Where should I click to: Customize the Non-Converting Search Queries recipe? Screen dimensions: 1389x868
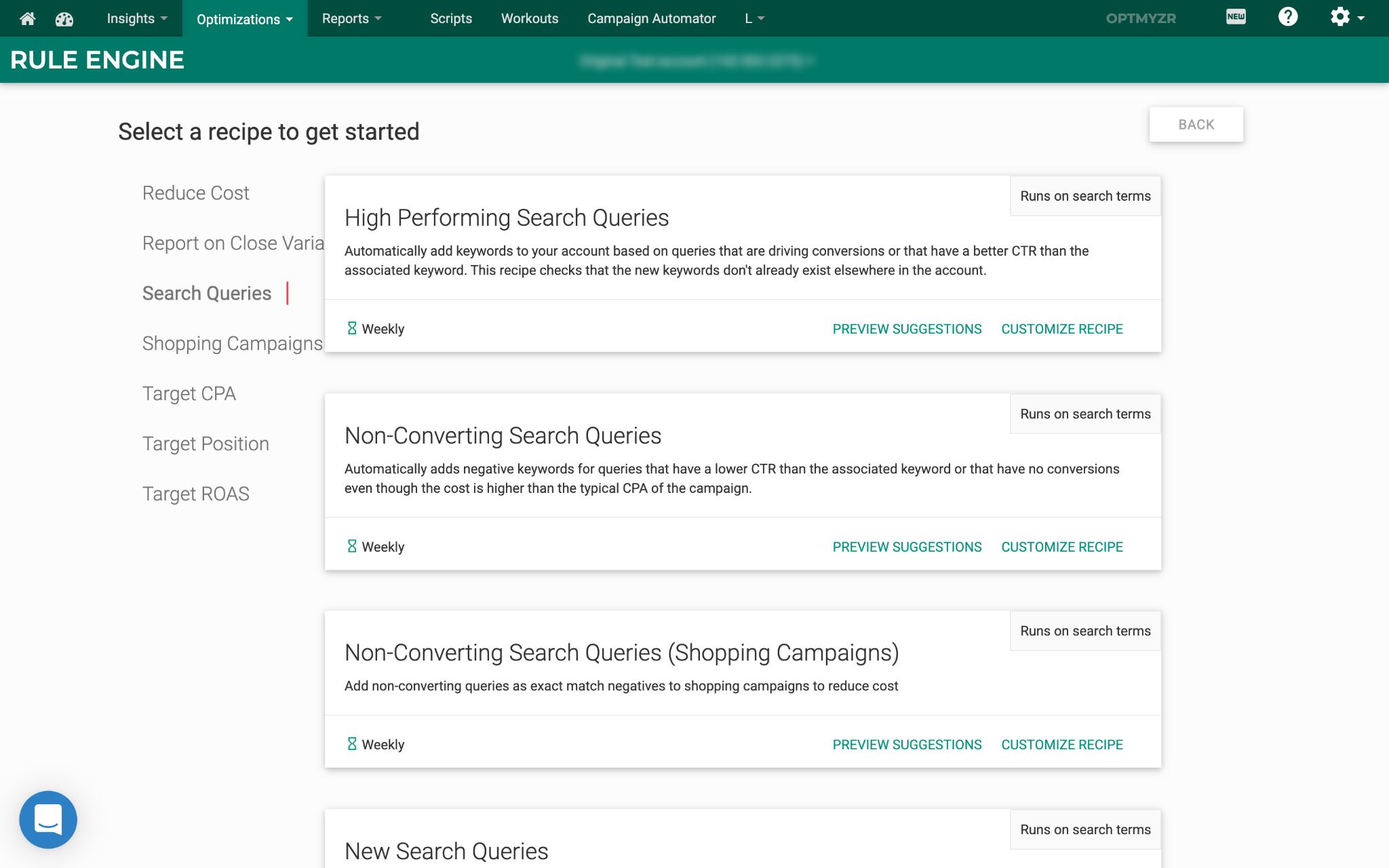coord(1061,547)
